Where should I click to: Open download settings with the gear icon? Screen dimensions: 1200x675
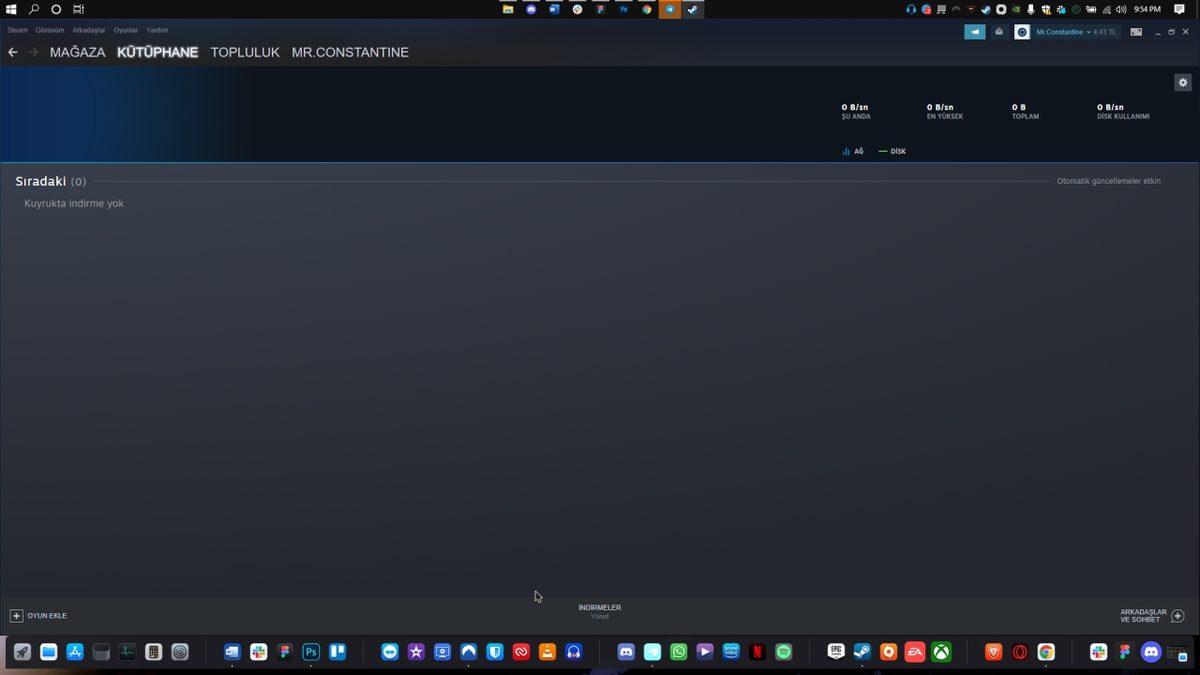click(x=1183, y=82)
